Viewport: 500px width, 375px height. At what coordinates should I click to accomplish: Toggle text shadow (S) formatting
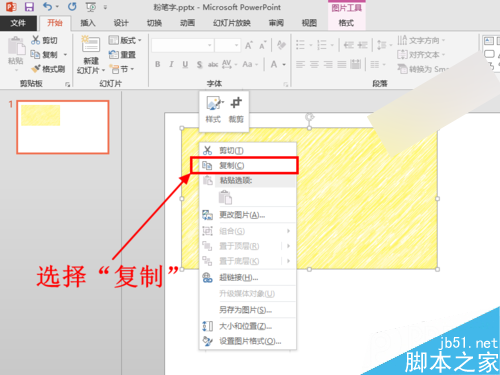pos(199,64)
